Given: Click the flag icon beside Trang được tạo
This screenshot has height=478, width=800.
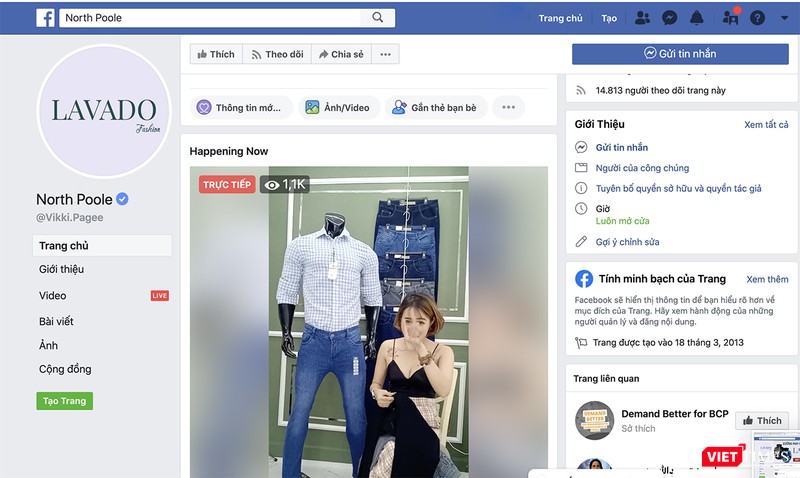Looking at the screenshot, I should (581, 342).
